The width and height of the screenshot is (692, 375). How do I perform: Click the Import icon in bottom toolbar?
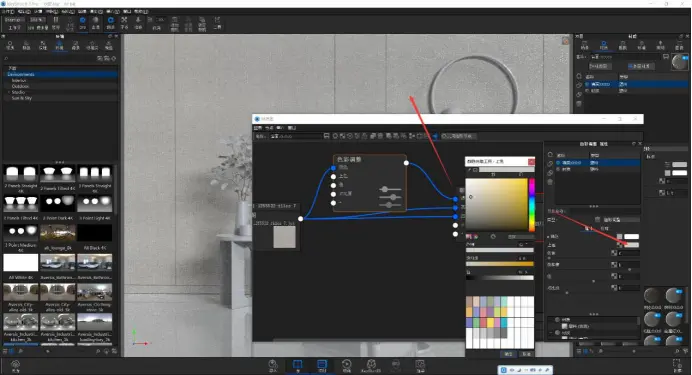pyautogui.click(x=273, y=366)
